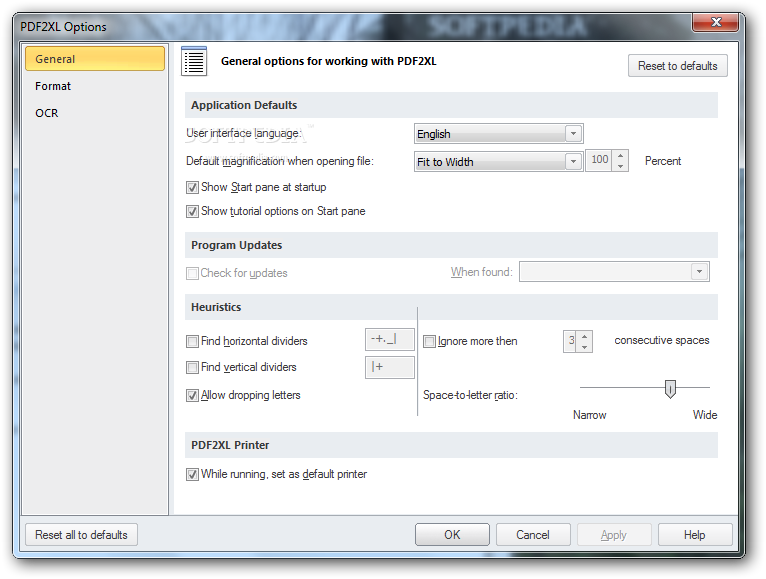Switch to the OCR options category
The width and height of the screenshot is (766, 579).
click(x=47, y=113)
